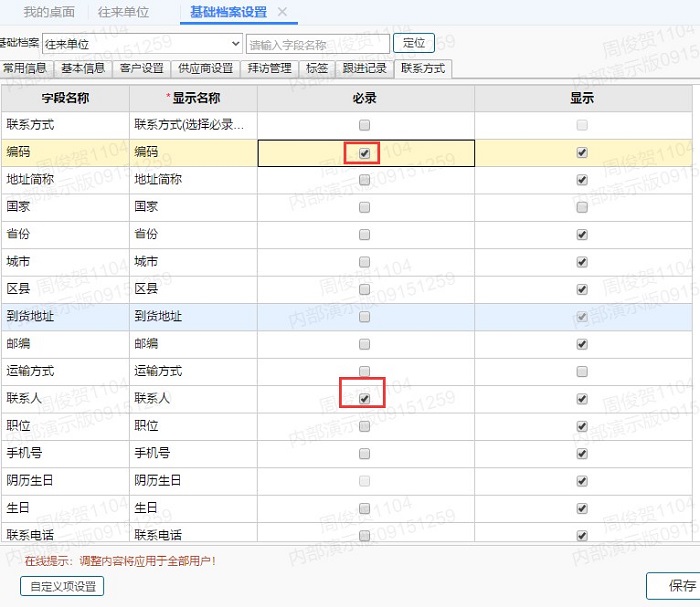The height and width of the screenshot is (607, 700).
Task: Check 必录 for 邮编 row
Action: (364, 344)
